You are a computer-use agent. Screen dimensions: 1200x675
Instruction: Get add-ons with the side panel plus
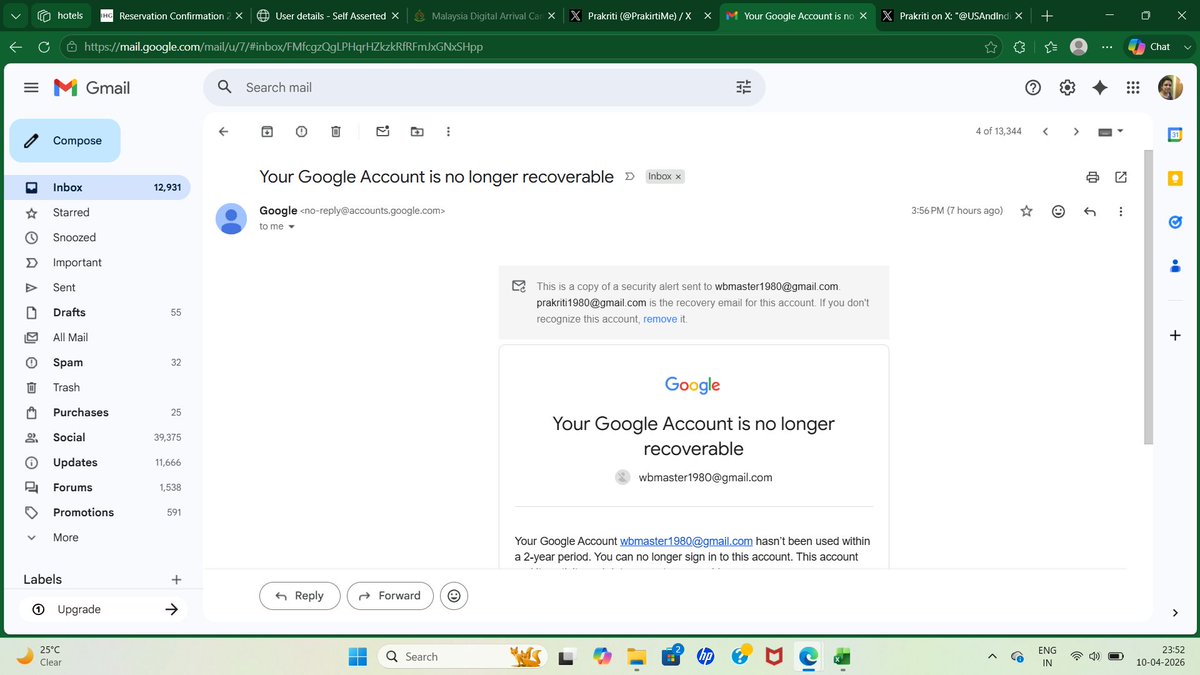click(x=1175, y=335)
